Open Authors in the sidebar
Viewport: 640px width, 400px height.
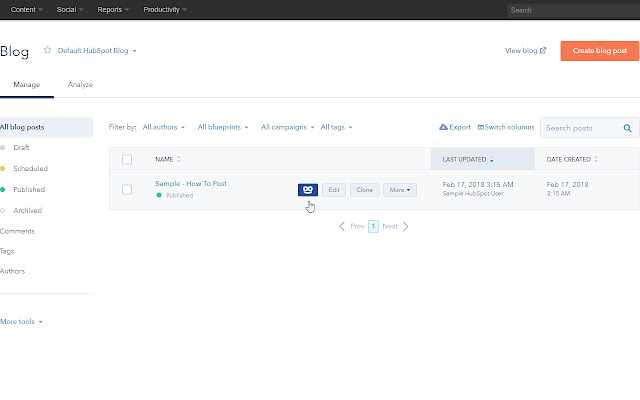pyautogui.click(x=12, y=271)
